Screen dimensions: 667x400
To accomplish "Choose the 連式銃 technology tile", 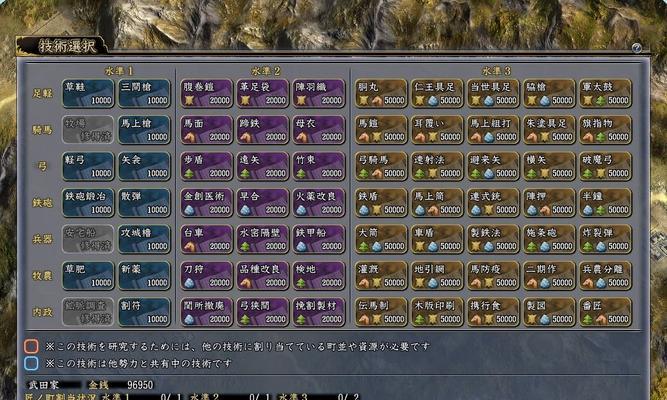I will [x=493, y=203].
